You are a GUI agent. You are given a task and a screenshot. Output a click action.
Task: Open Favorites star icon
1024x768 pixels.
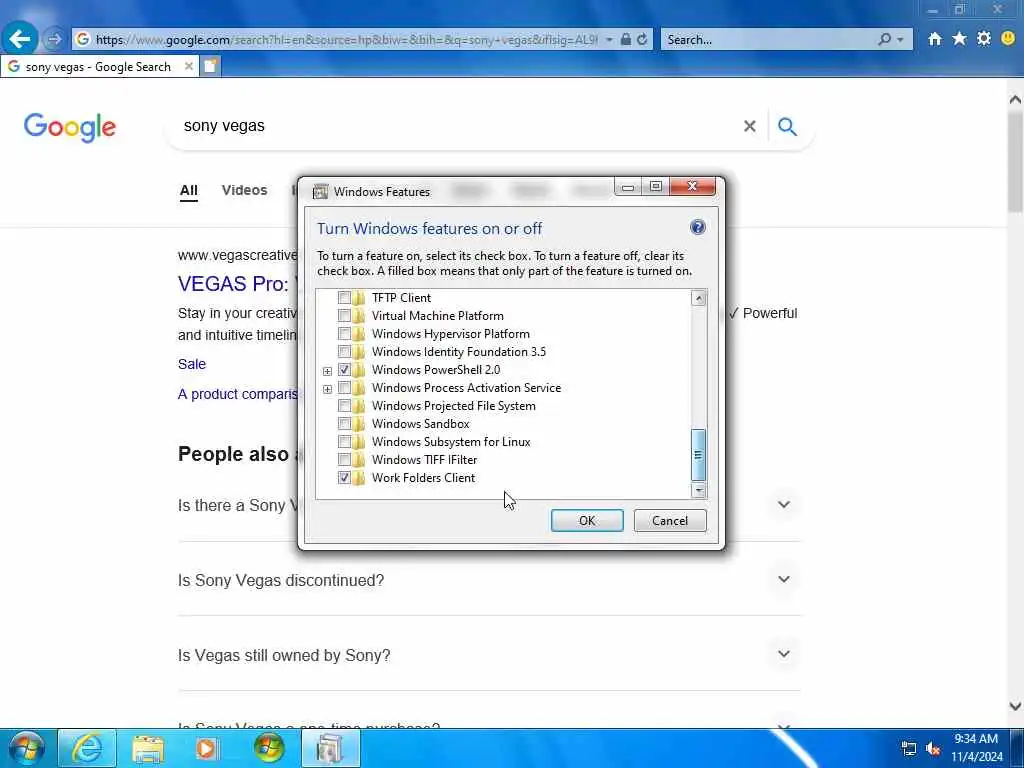pyautogui.click(x=959, y=39)
